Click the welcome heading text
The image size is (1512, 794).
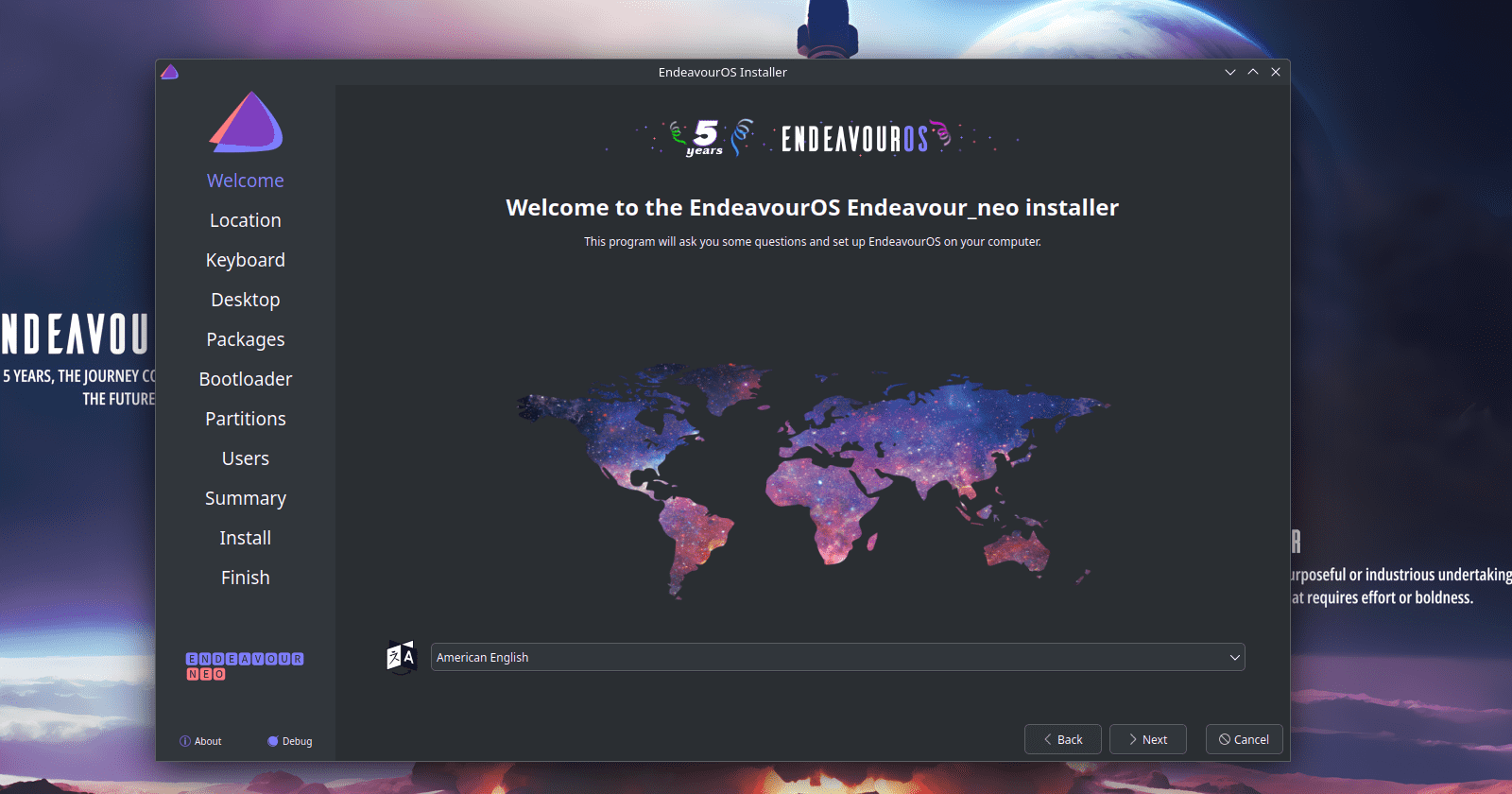click(x=813, y=208)
